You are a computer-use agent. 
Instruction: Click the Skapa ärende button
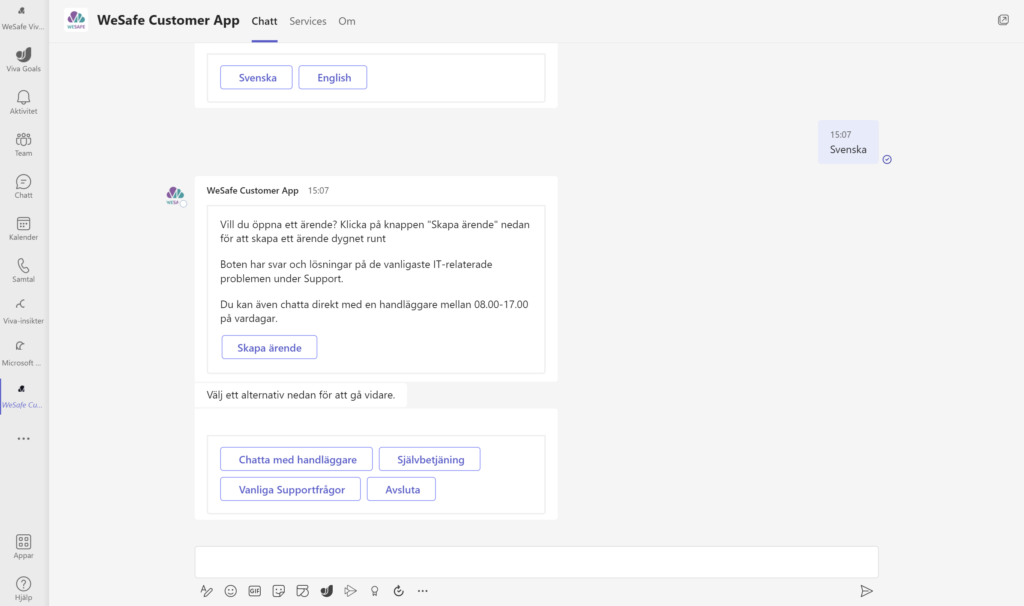268,347
